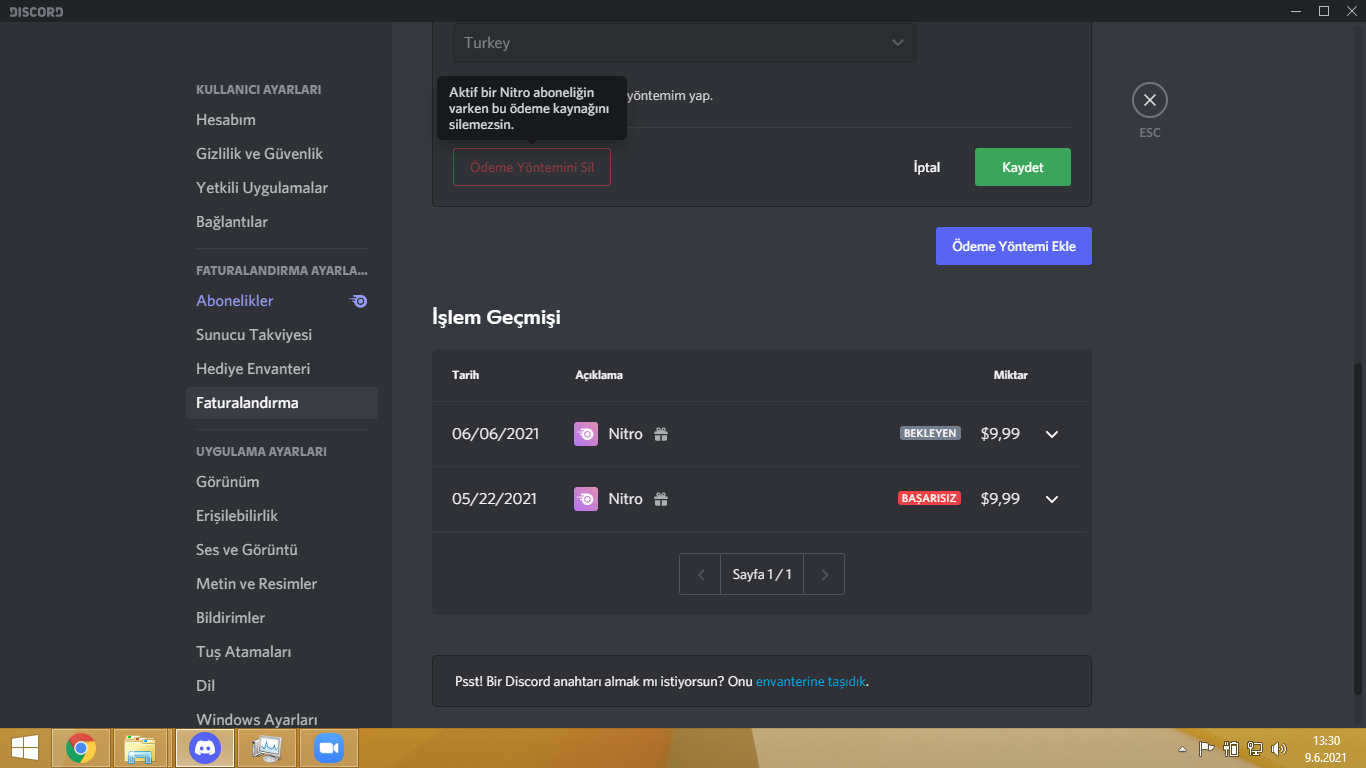This screenshot has width=1366, height=768.
Task: Click the $9,99 amount in the BAŞARISIZ row
Action: (x=1000, y=499)
